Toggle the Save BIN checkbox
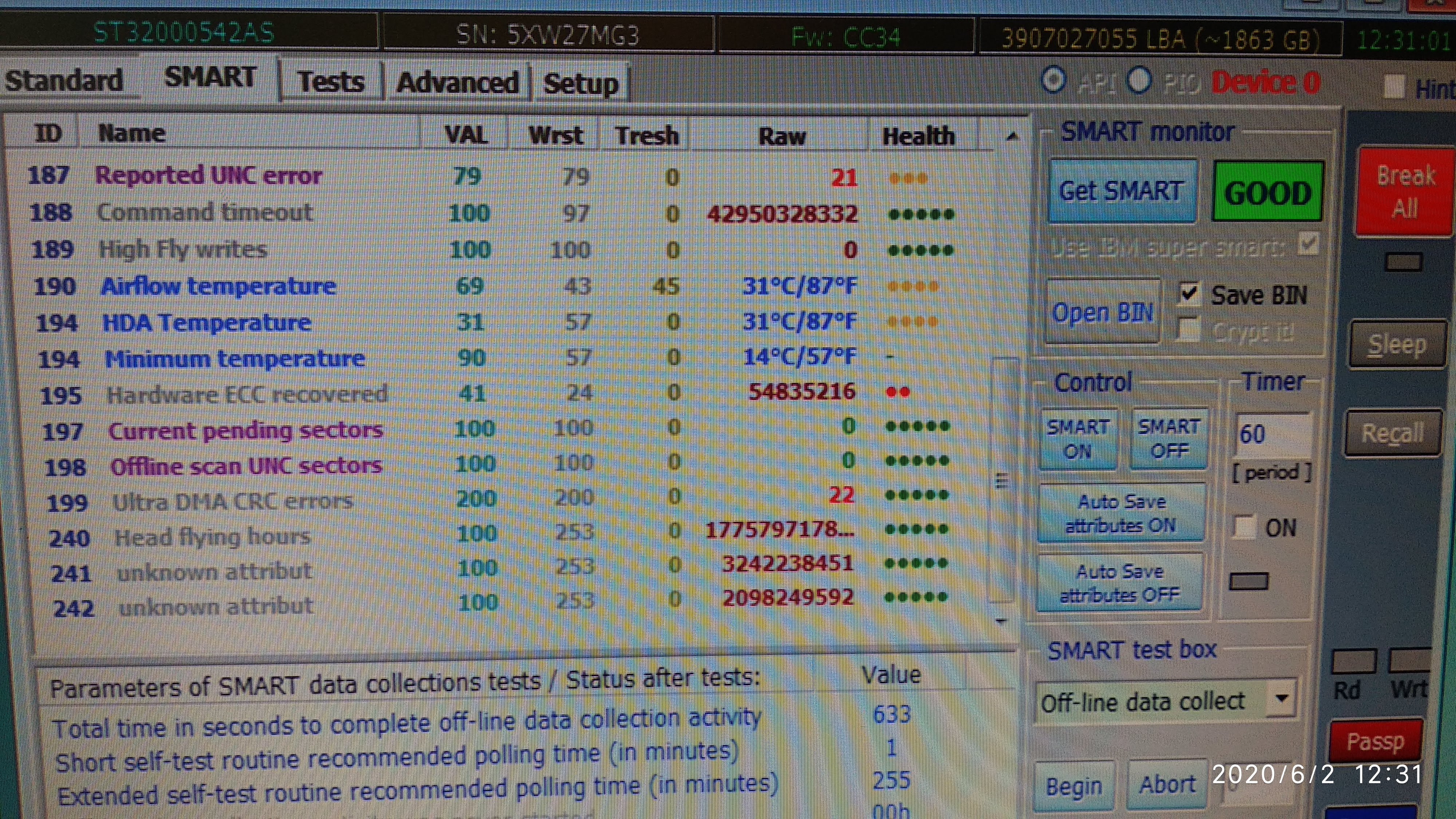 [1189, 293]
